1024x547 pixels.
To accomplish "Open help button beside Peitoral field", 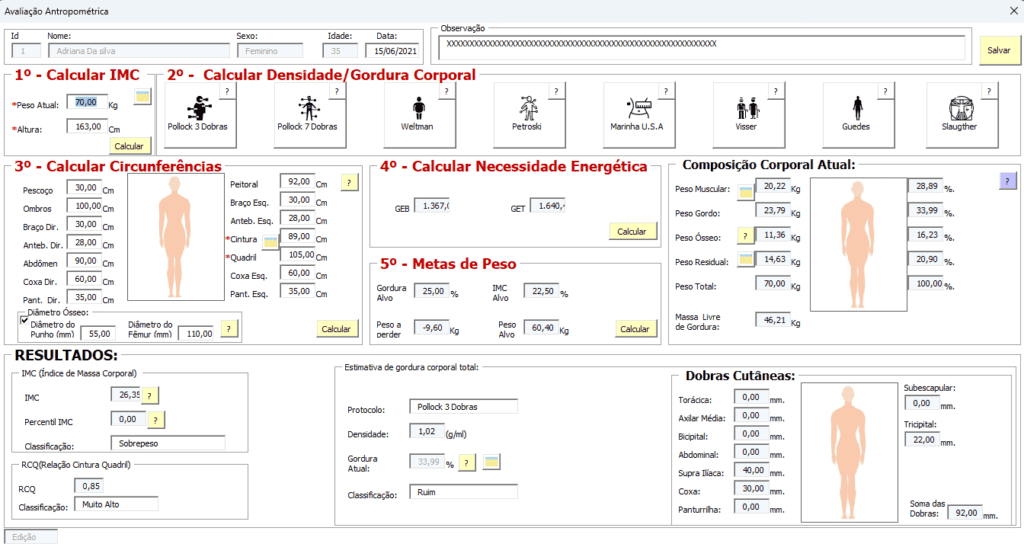I will click(349, 183).
